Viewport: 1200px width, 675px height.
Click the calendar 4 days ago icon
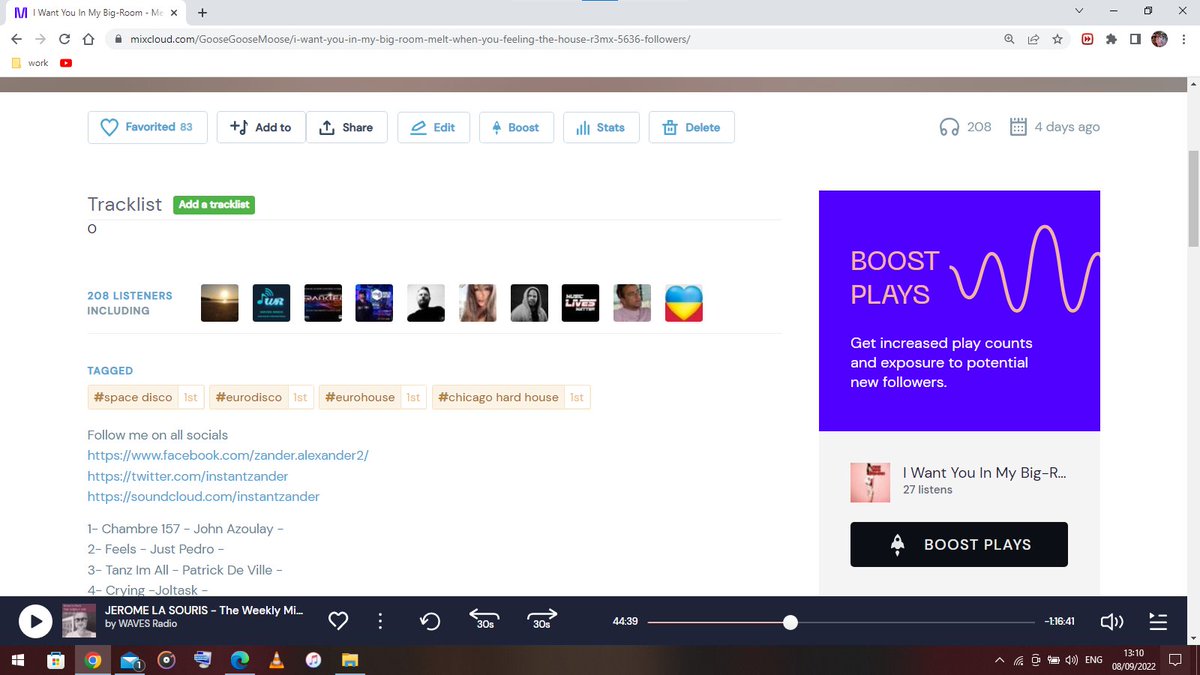pos(1018,127)
